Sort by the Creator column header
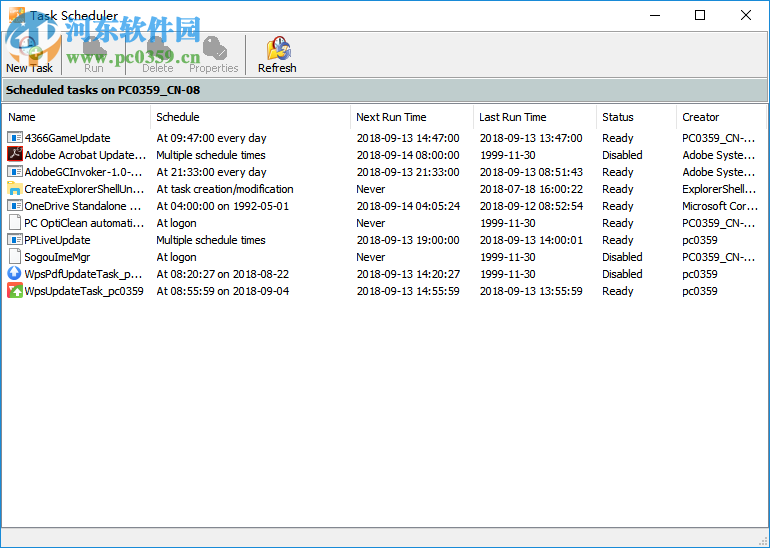Viewport: 770px width, 548px height. coord(721,117)
